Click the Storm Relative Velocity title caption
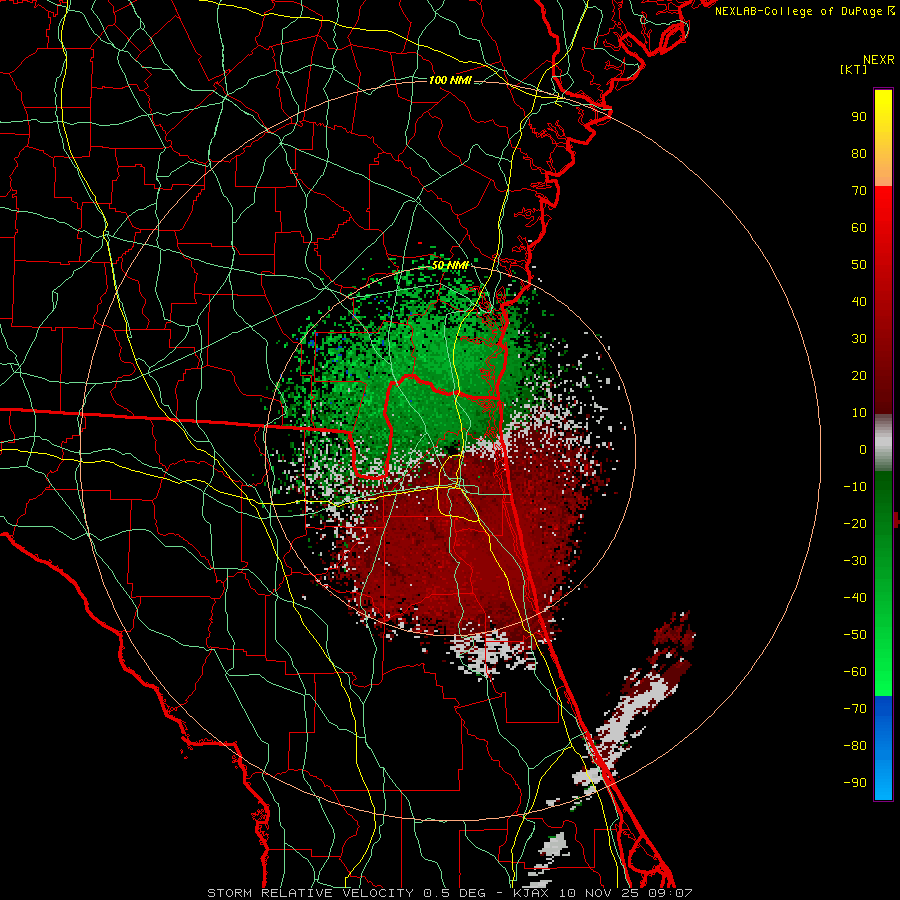 450,893
